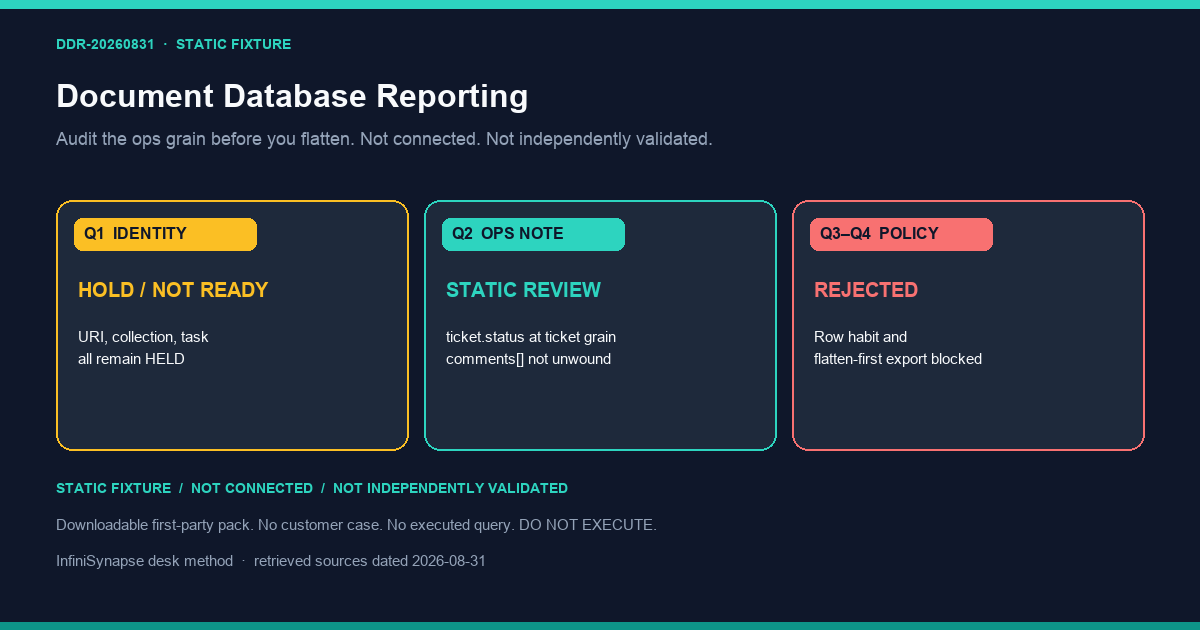Image resolution: width=1200 pixels, height=630 pixels.
Task: Click 'Row habit and' line
Action: click(x=860, y=337)
